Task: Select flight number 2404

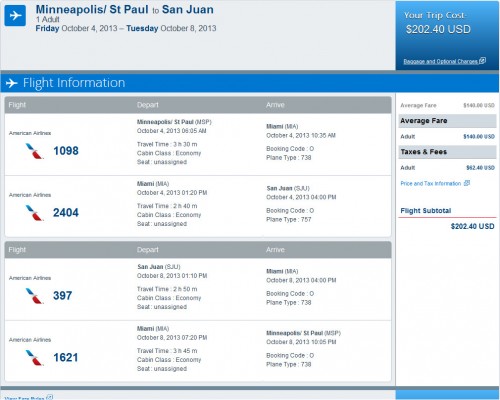Action: pos(66,213)
